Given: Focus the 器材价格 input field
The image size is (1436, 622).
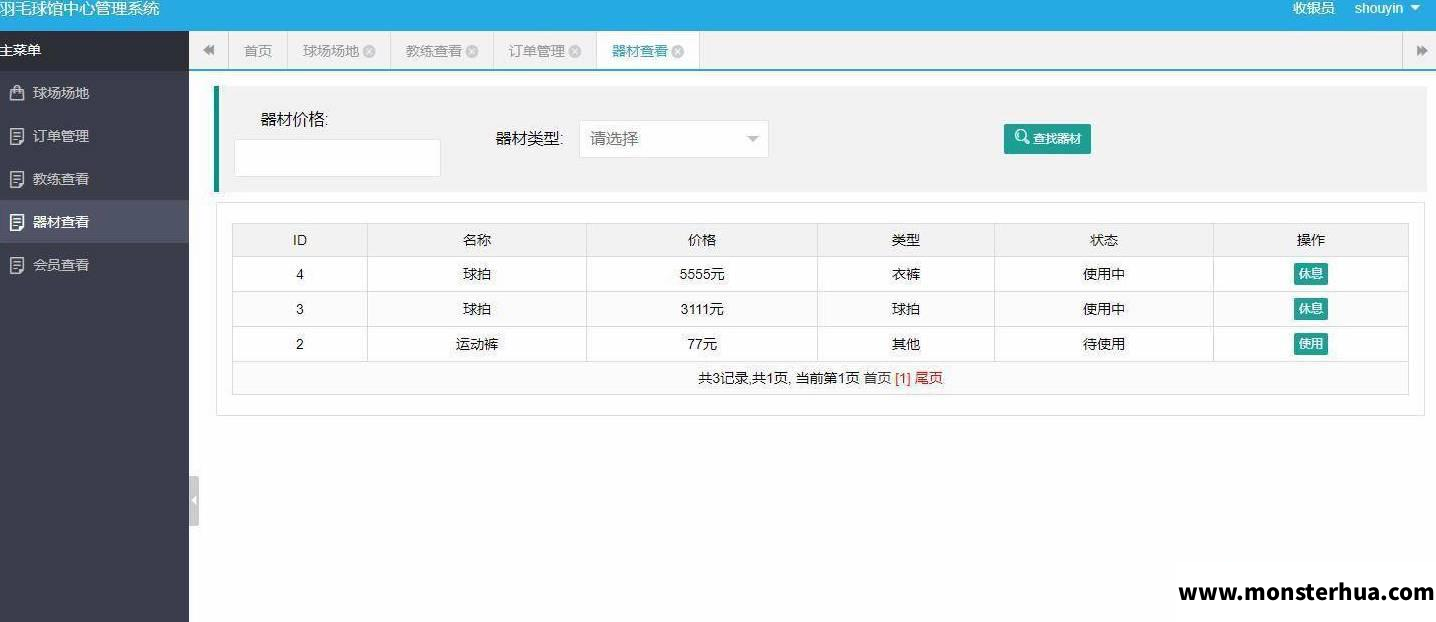Looking at the screenshot, I should click(337, 158).
